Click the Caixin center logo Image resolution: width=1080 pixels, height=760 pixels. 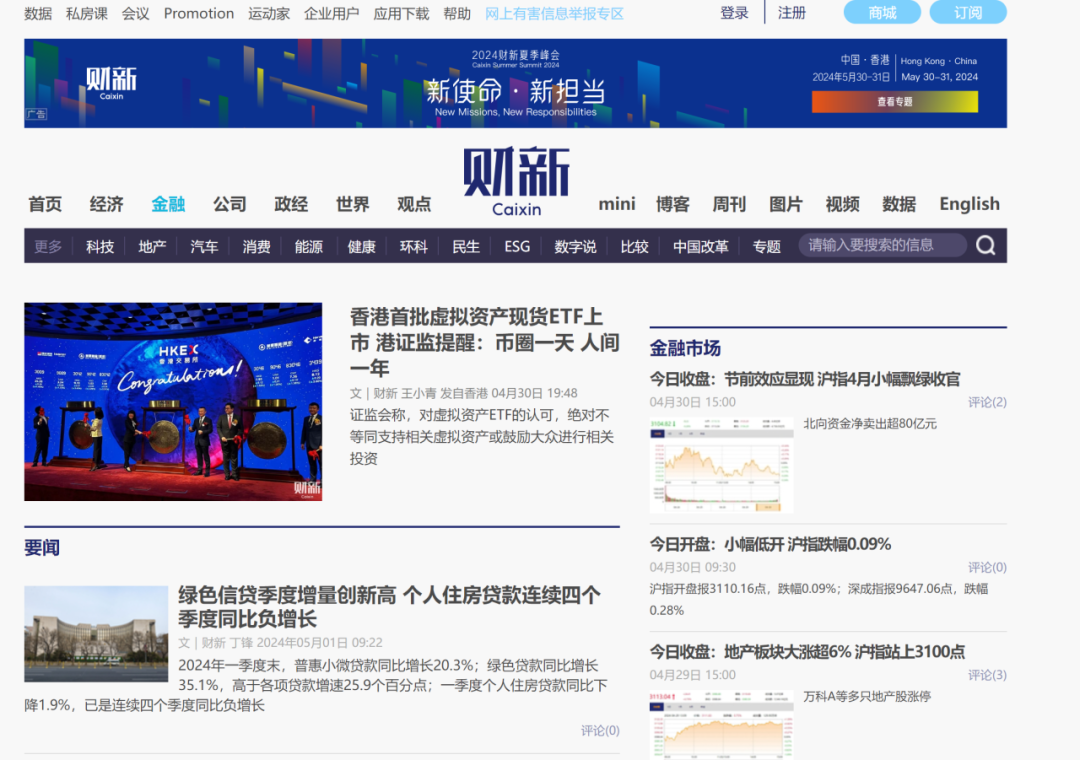(517, 181)
